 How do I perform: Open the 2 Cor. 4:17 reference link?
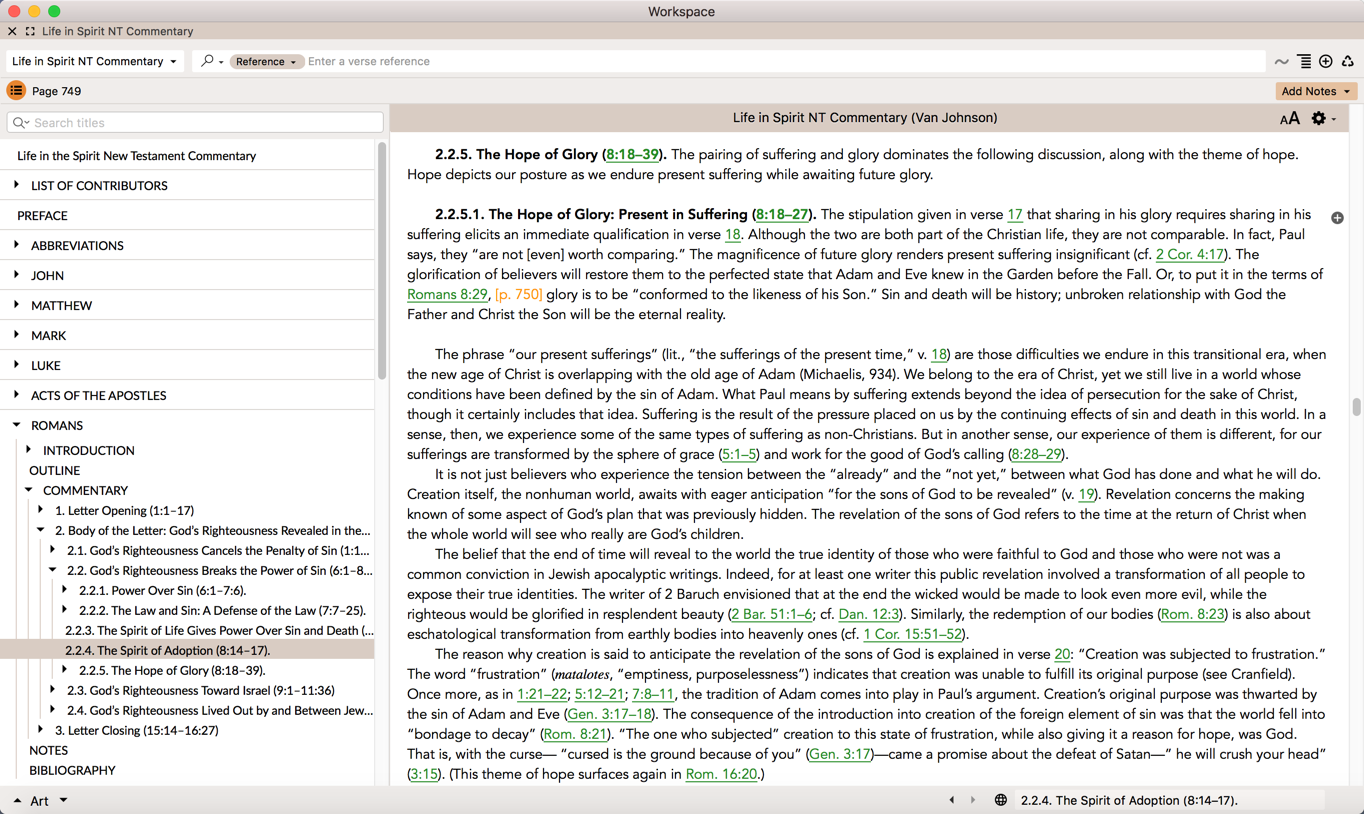pyautogui.click(x=1189, y=255)
